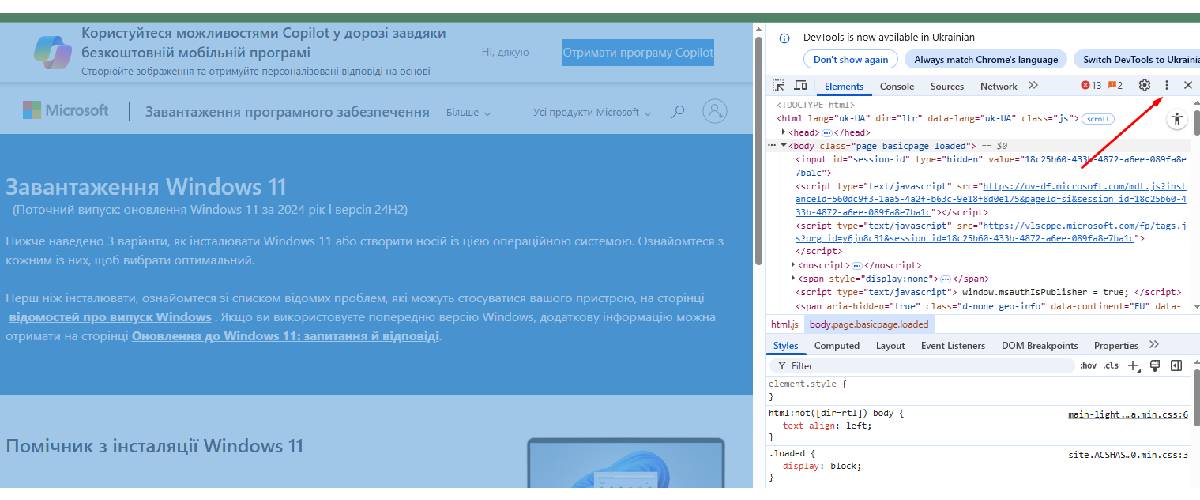Viewport: 1200px width, 500px height.
Task: Activate the inspect element picker icon
Action: pyautogui.click(x=778, y=86)
